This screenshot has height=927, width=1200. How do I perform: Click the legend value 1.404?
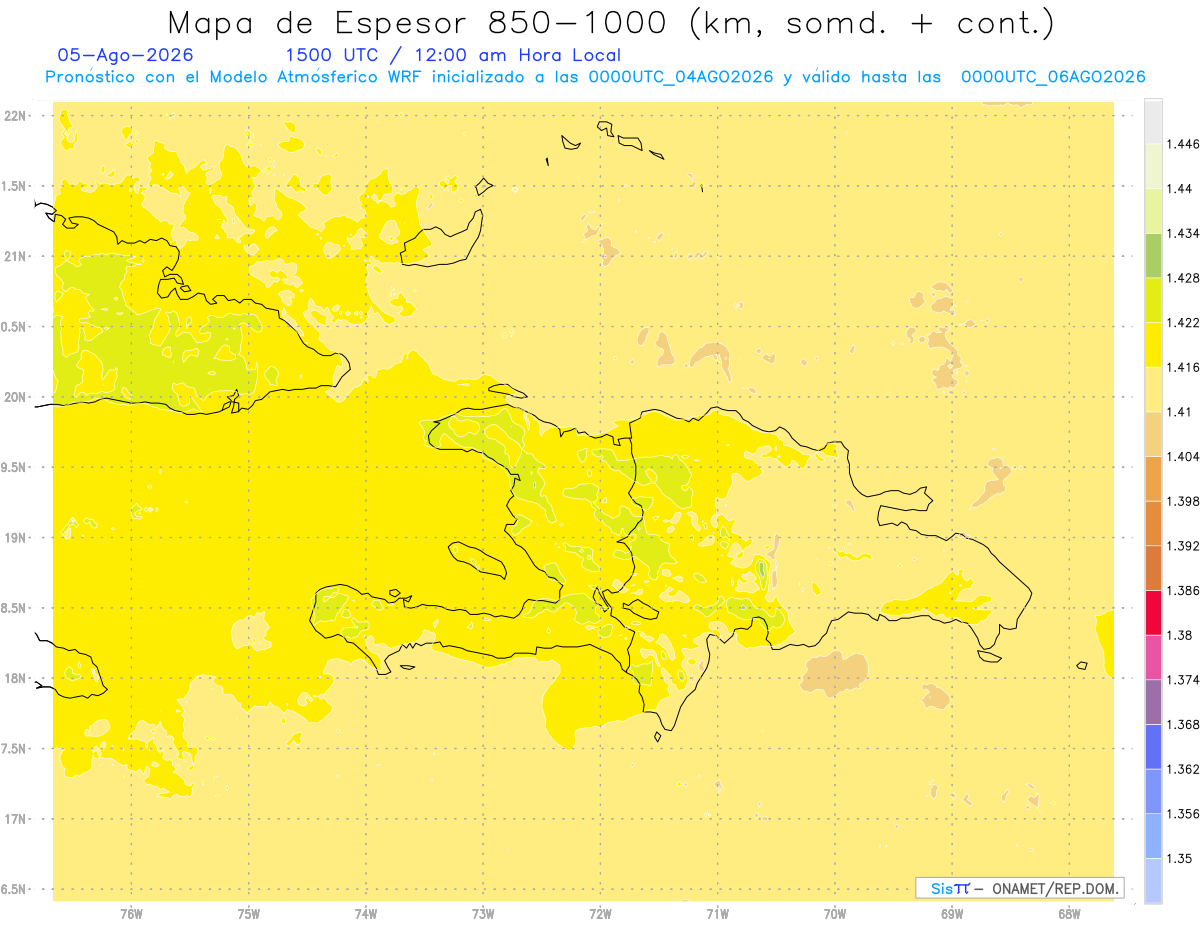[x=1181, y=456]
